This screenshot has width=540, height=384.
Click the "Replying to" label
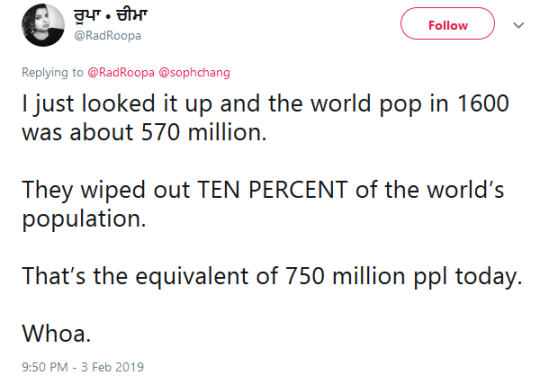click(x=52, y=72)
